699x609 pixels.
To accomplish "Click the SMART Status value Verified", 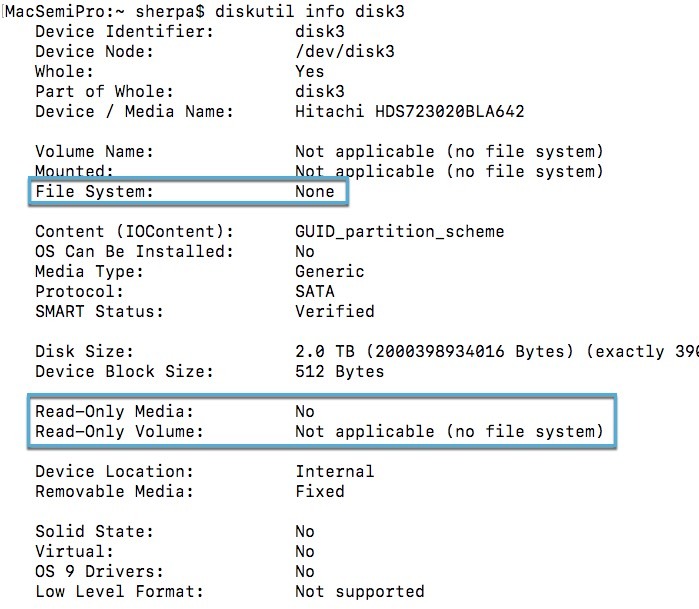I will pyautogui.click(x=335, y=311).
